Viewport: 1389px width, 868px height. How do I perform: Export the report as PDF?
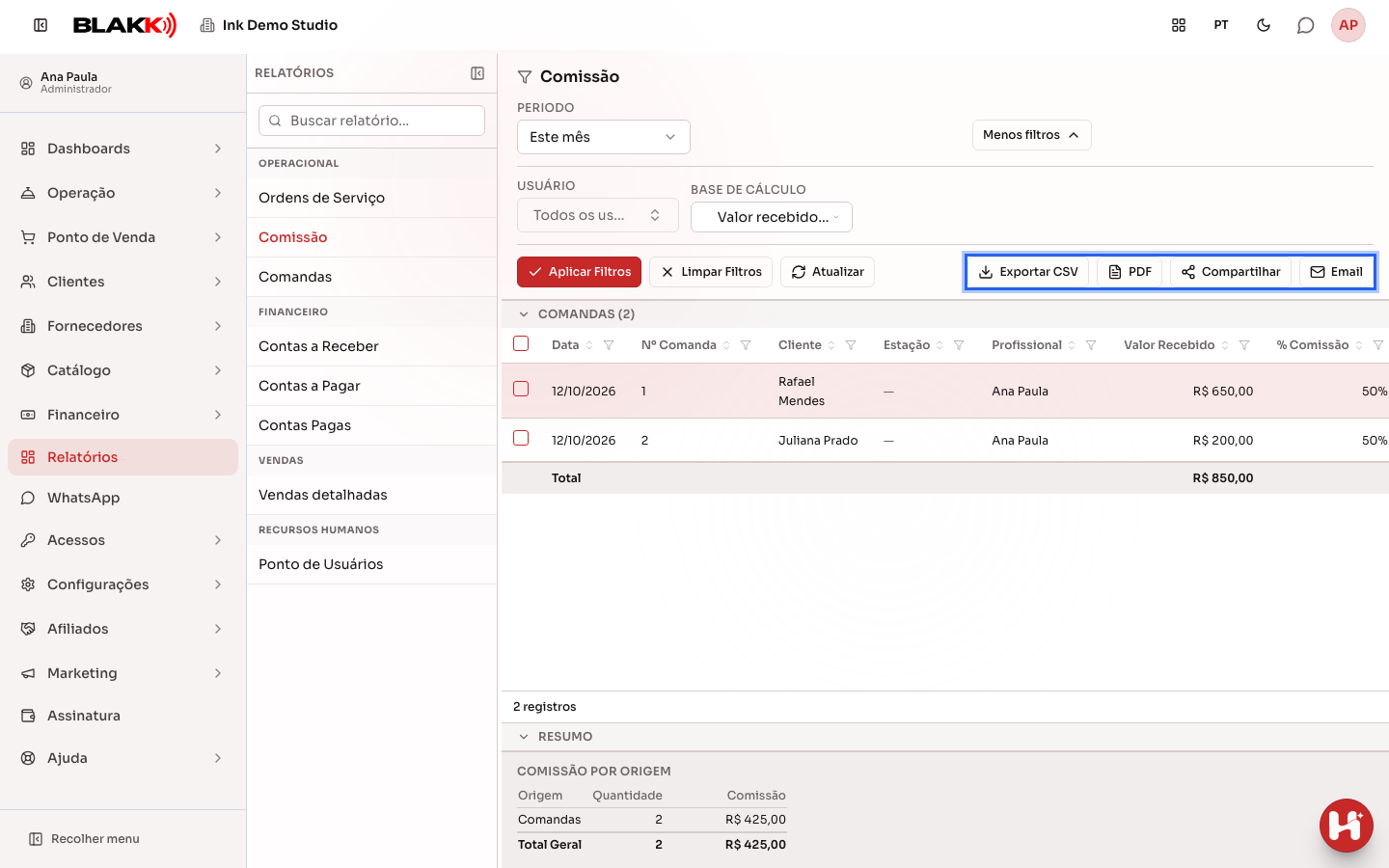click(1130, 272)
